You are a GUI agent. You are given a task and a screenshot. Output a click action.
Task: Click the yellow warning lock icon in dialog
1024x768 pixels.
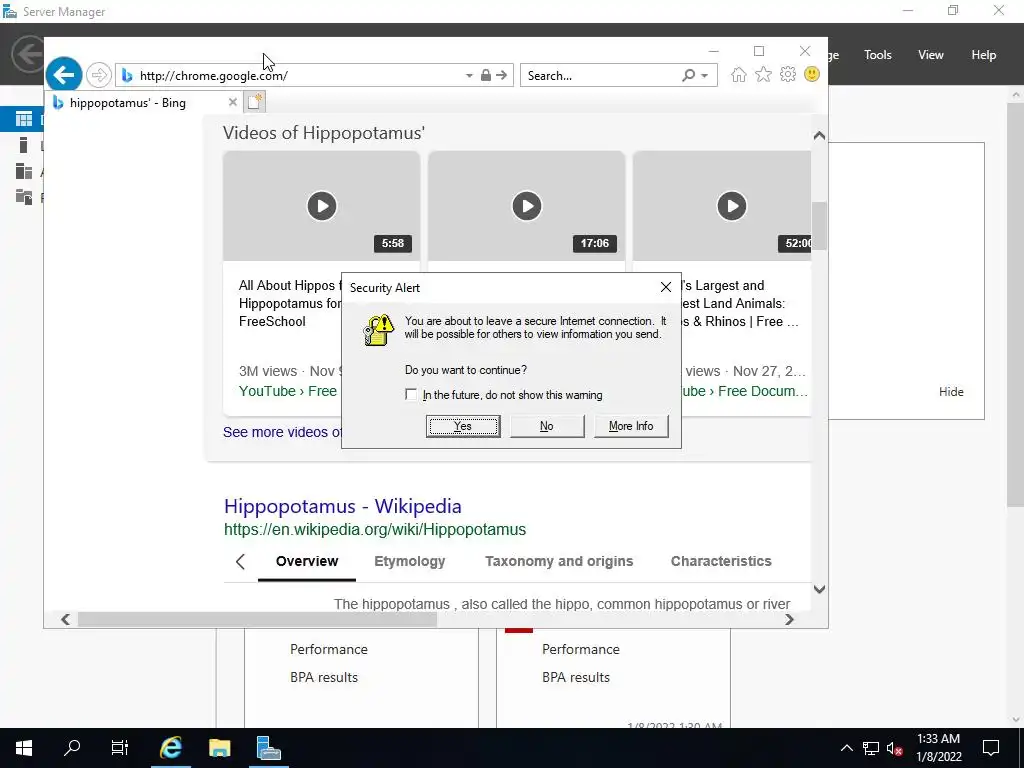(379, 330)
